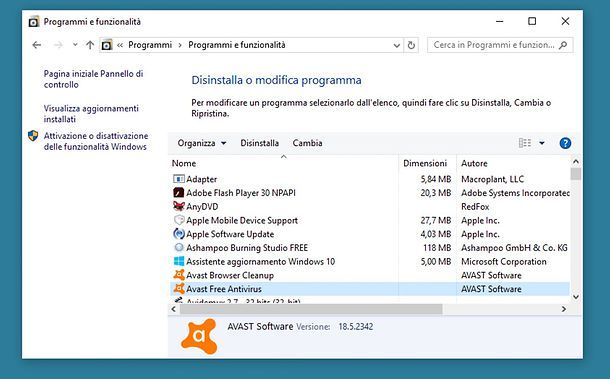Select the Adobe Flash Player icon
This screenshot has width=610, height=379.
[179, 193]
